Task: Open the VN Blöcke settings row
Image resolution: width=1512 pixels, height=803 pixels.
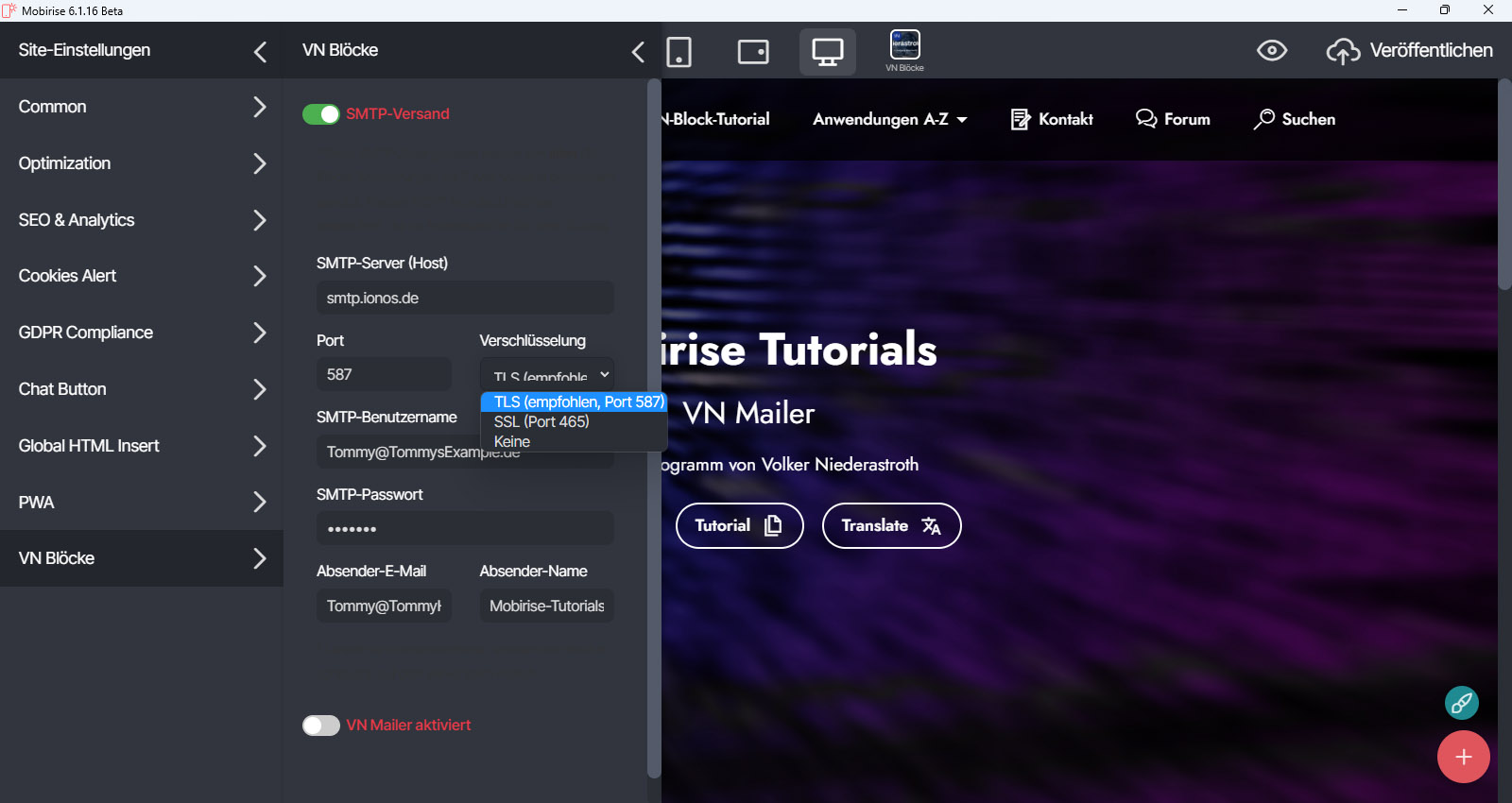Action: click(x=142, y=558)
